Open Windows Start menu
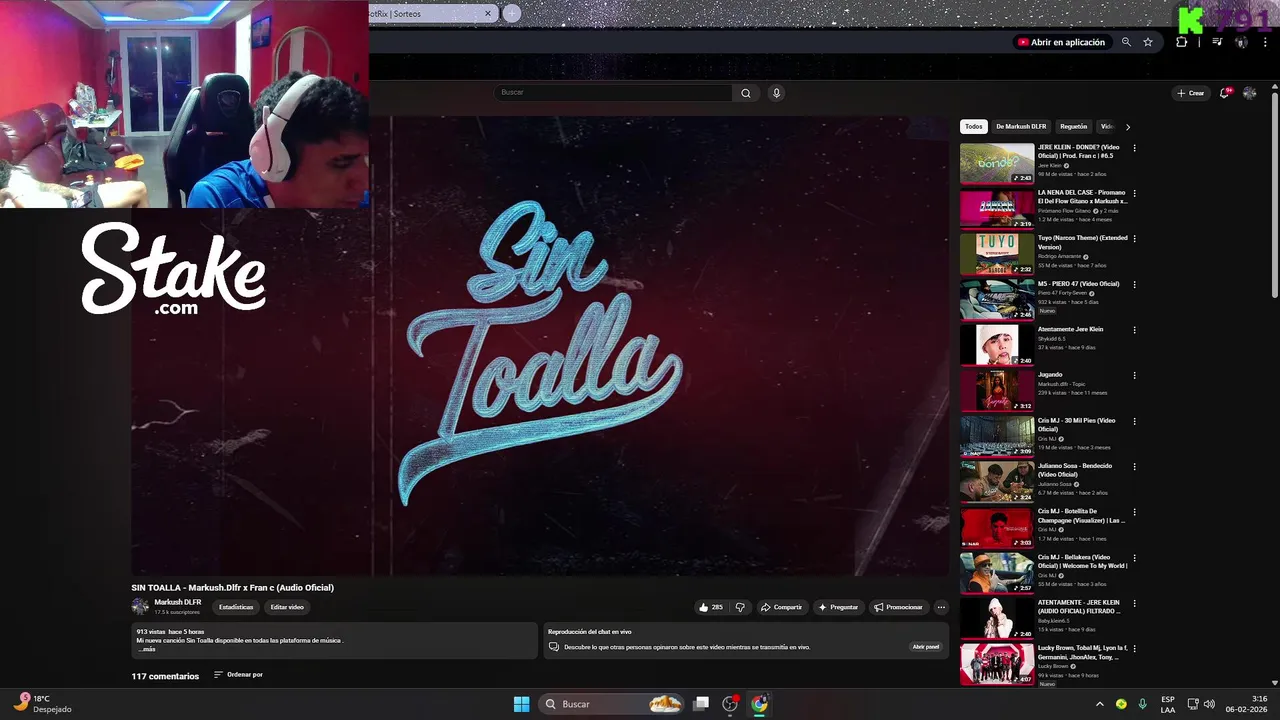This screenshot has height=720, width=1280. coord(521,704)
